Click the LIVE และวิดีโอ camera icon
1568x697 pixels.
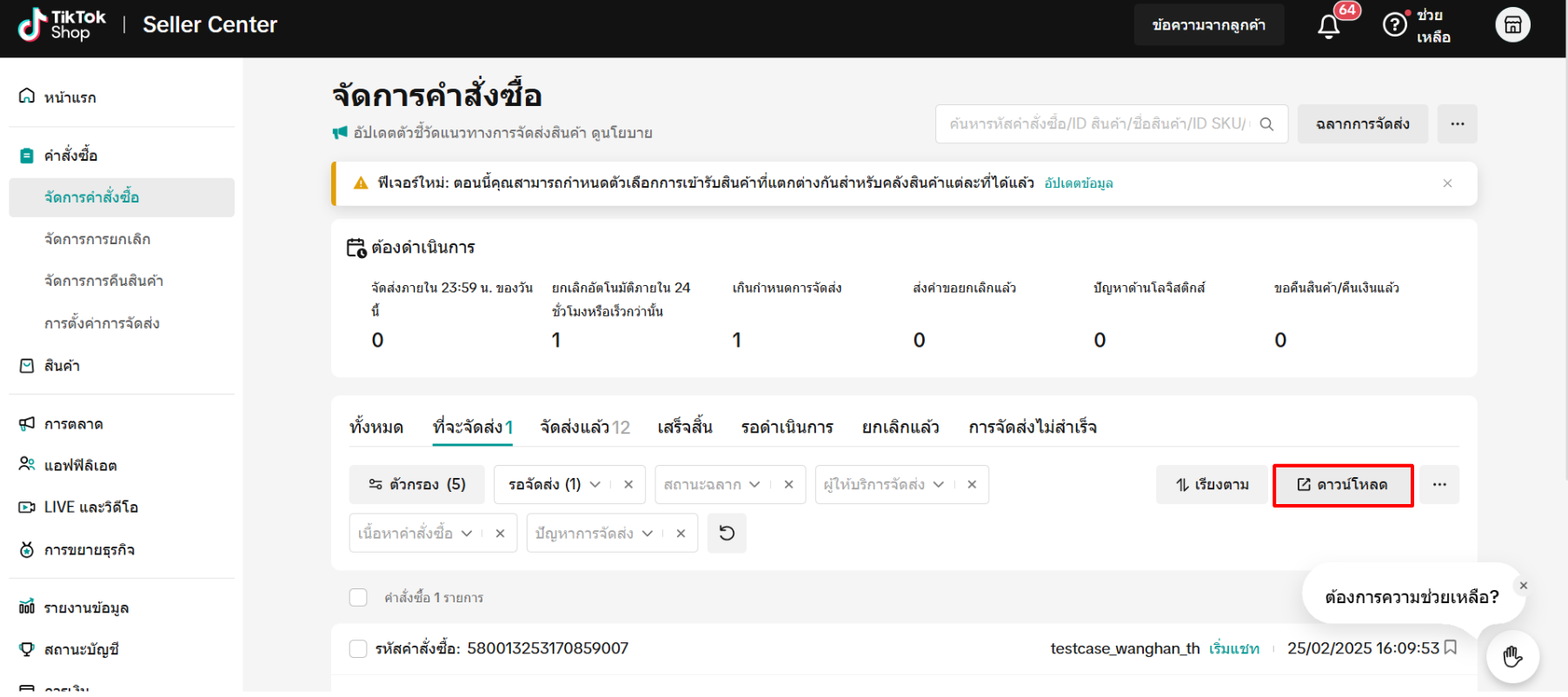(27, 507)
